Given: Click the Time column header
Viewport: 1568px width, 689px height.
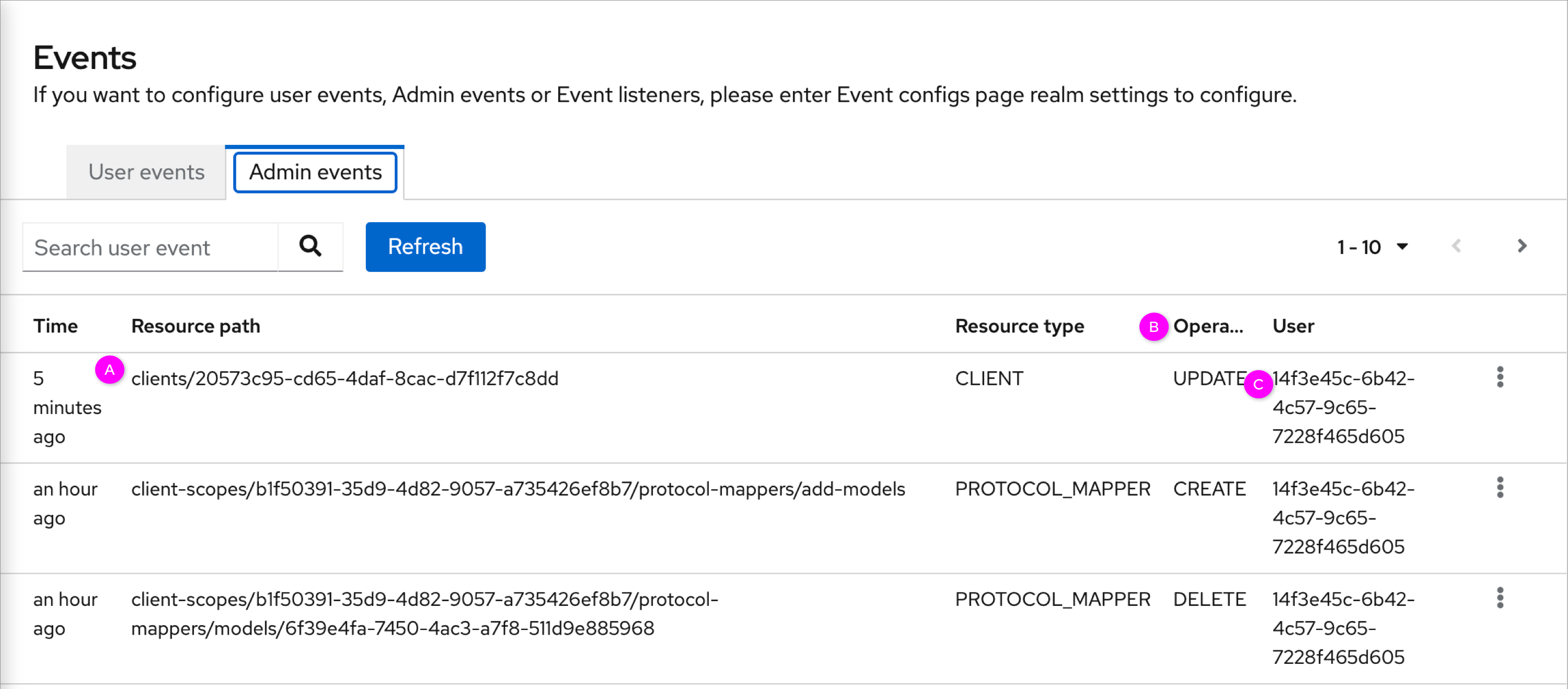Looking at the screenshot, I should point(55,326).
